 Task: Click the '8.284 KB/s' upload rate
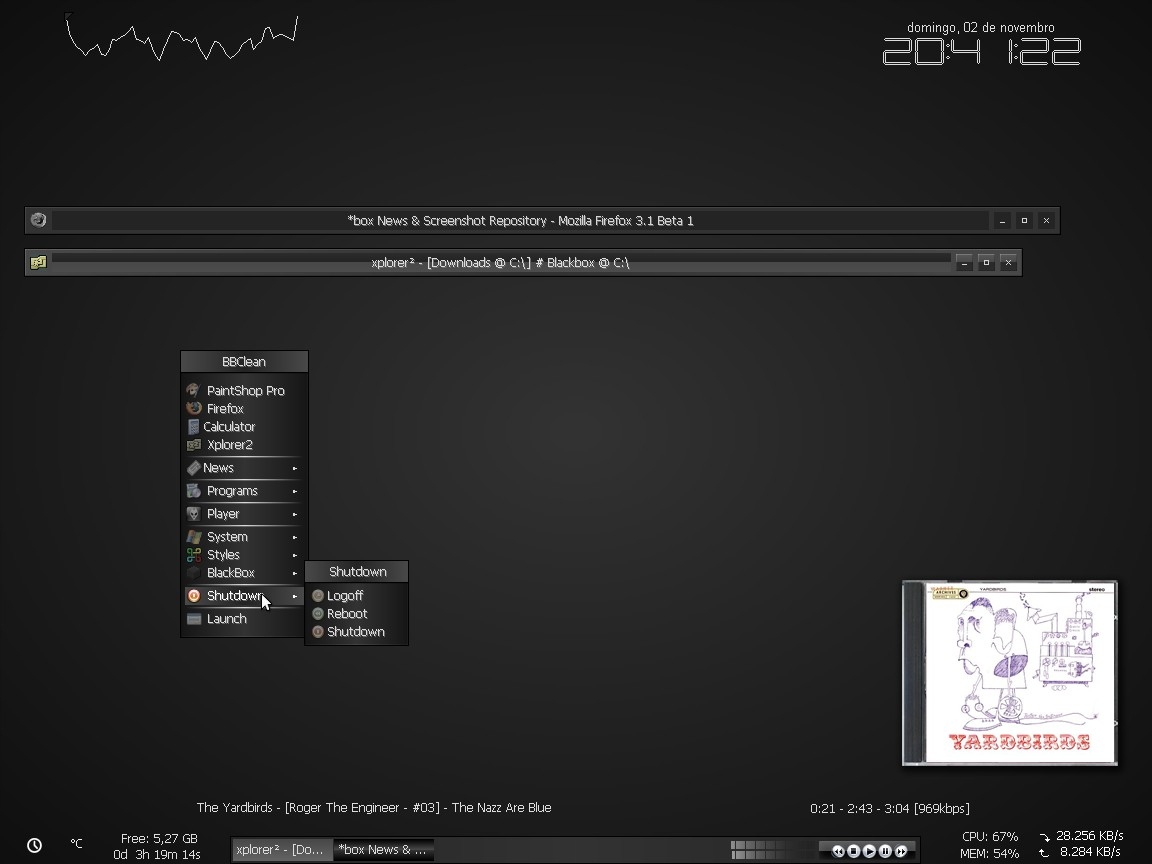point(1090,852)
